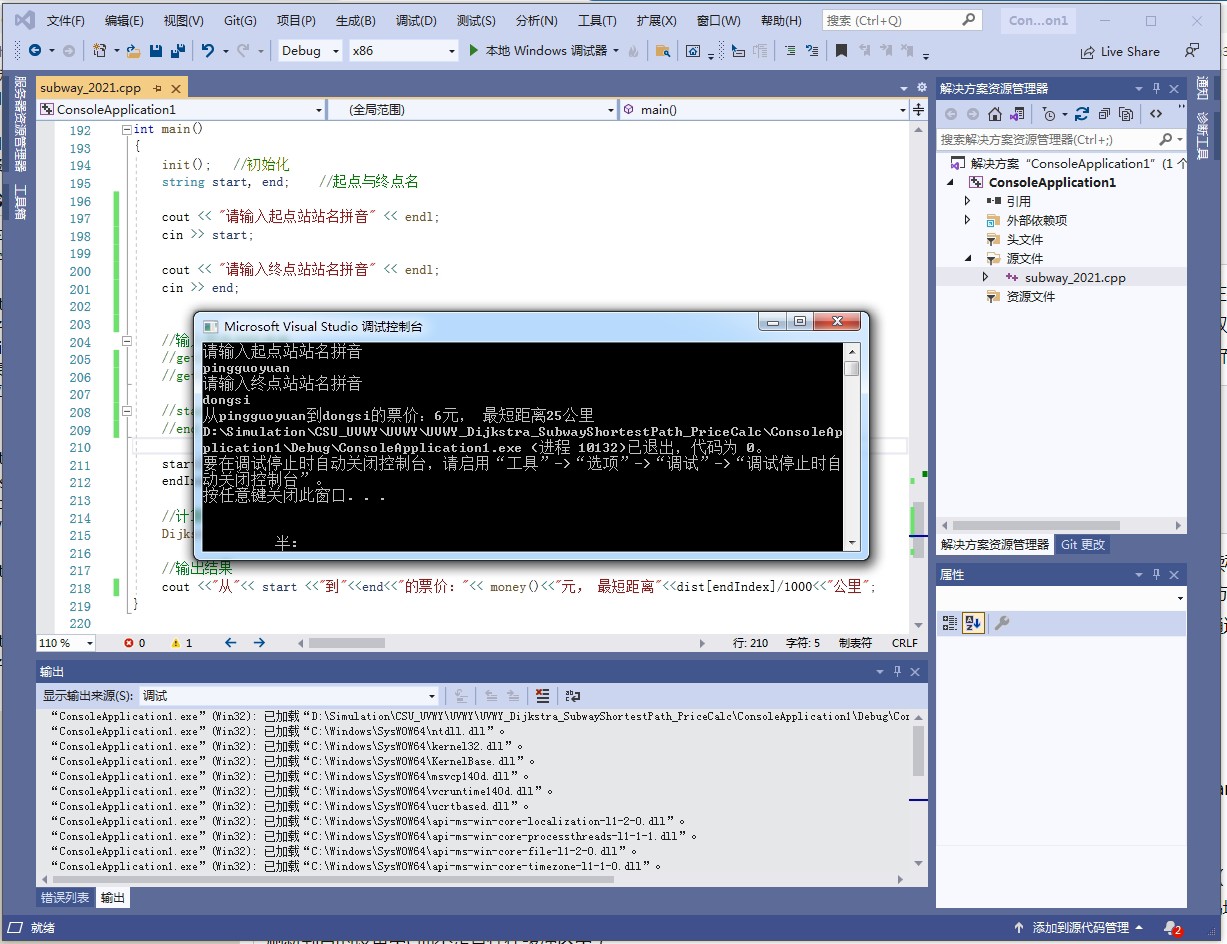1227x944 pixels.
Task: Collapse int main() code fold at line 192
Action: [126, 130]
